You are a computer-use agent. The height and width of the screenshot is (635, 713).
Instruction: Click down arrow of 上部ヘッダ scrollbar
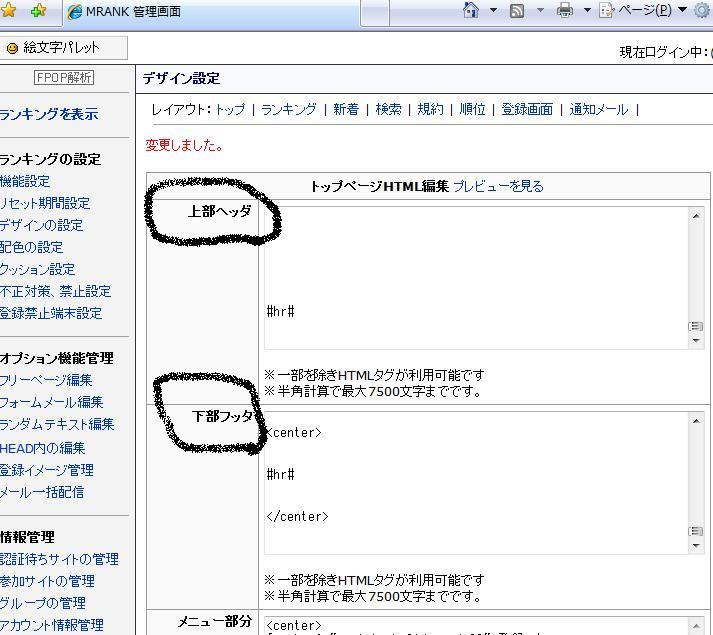tap(696, 341)
